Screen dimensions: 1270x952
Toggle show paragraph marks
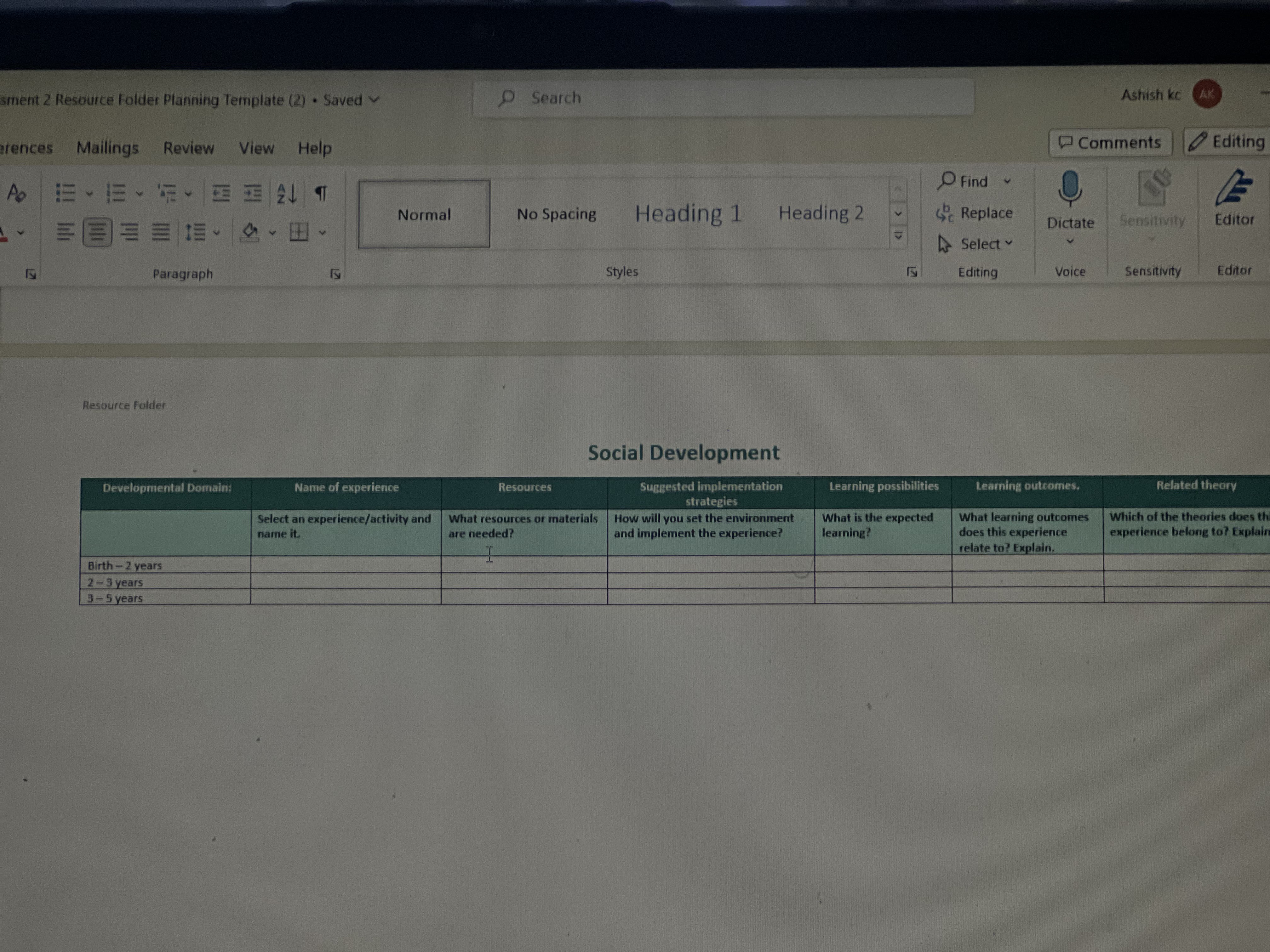pos(322,193)
